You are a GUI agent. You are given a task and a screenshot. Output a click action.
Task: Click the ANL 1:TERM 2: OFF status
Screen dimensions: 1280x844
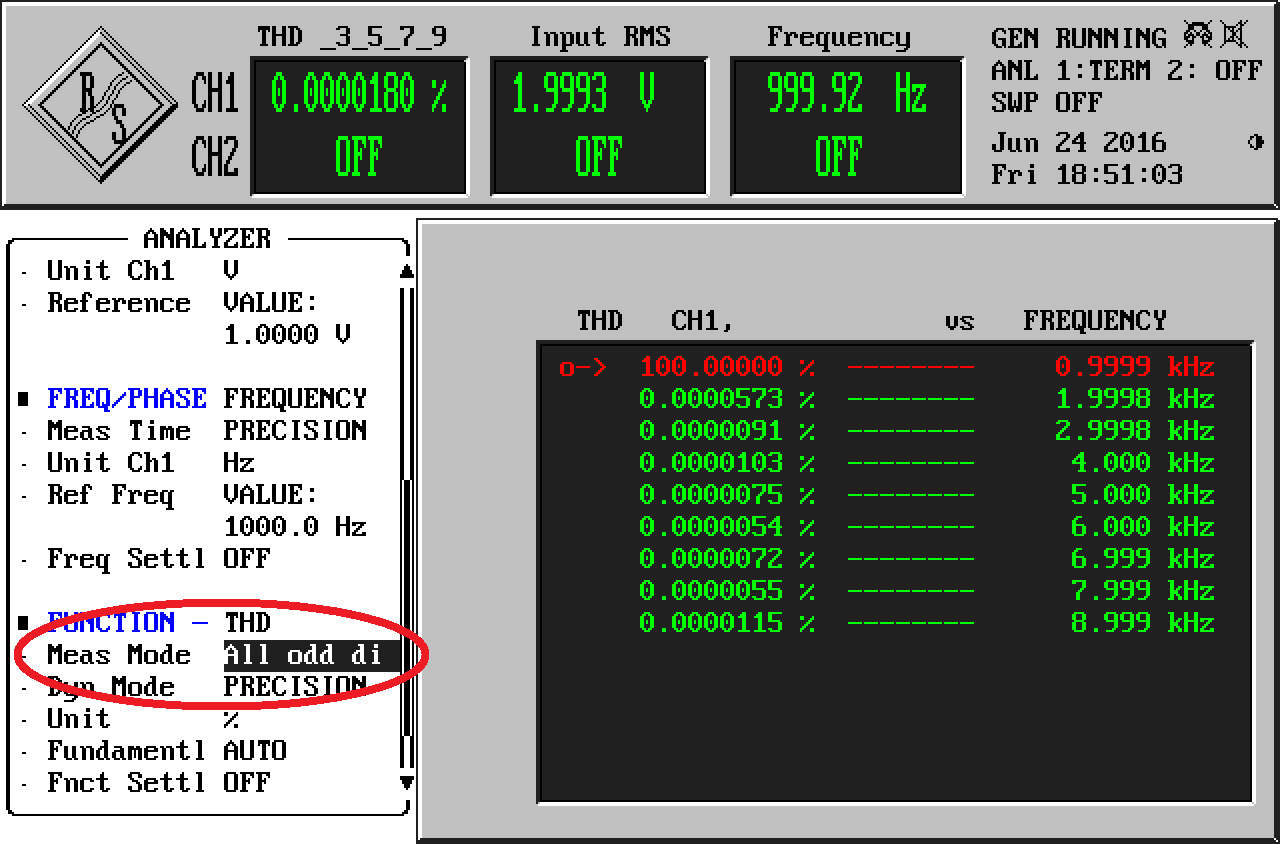tap(1127, 70)
